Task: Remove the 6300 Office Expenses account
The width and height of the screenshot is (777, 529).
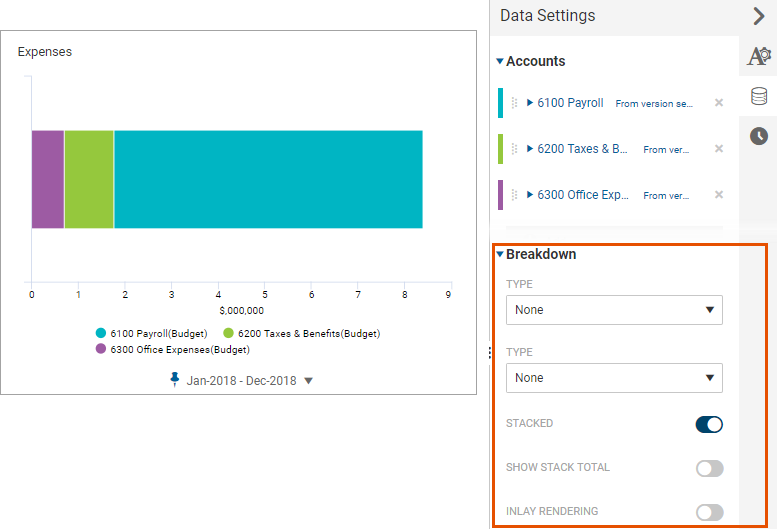Action: (719, 195)
